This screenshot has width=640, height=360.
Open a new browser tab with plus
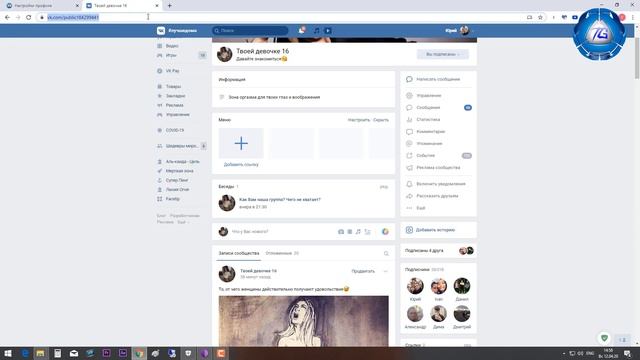tap(169, 6)
